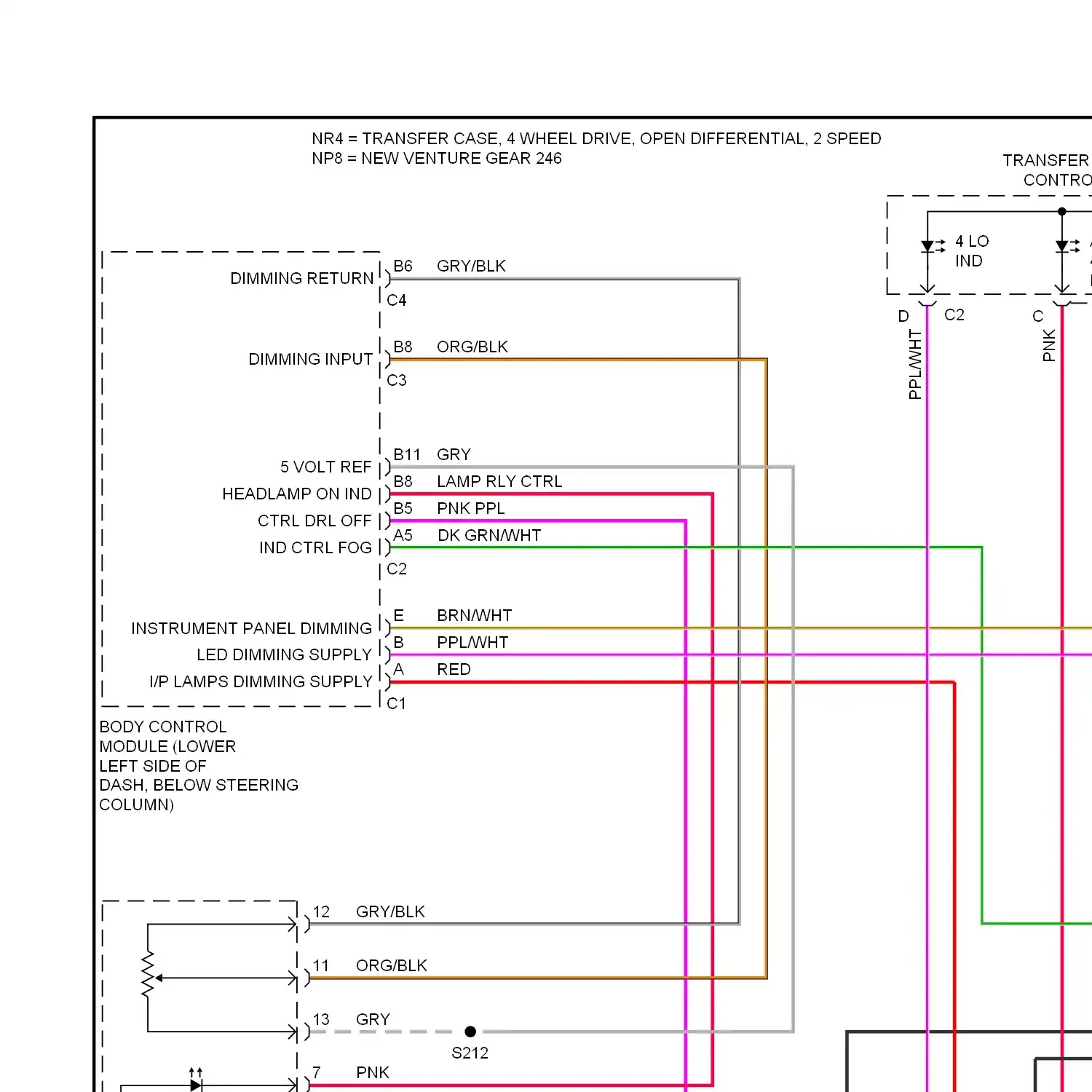
Task: Select the 'DIMMING INPUT' label
Action: pyautogui.click(x=311, y=359)
